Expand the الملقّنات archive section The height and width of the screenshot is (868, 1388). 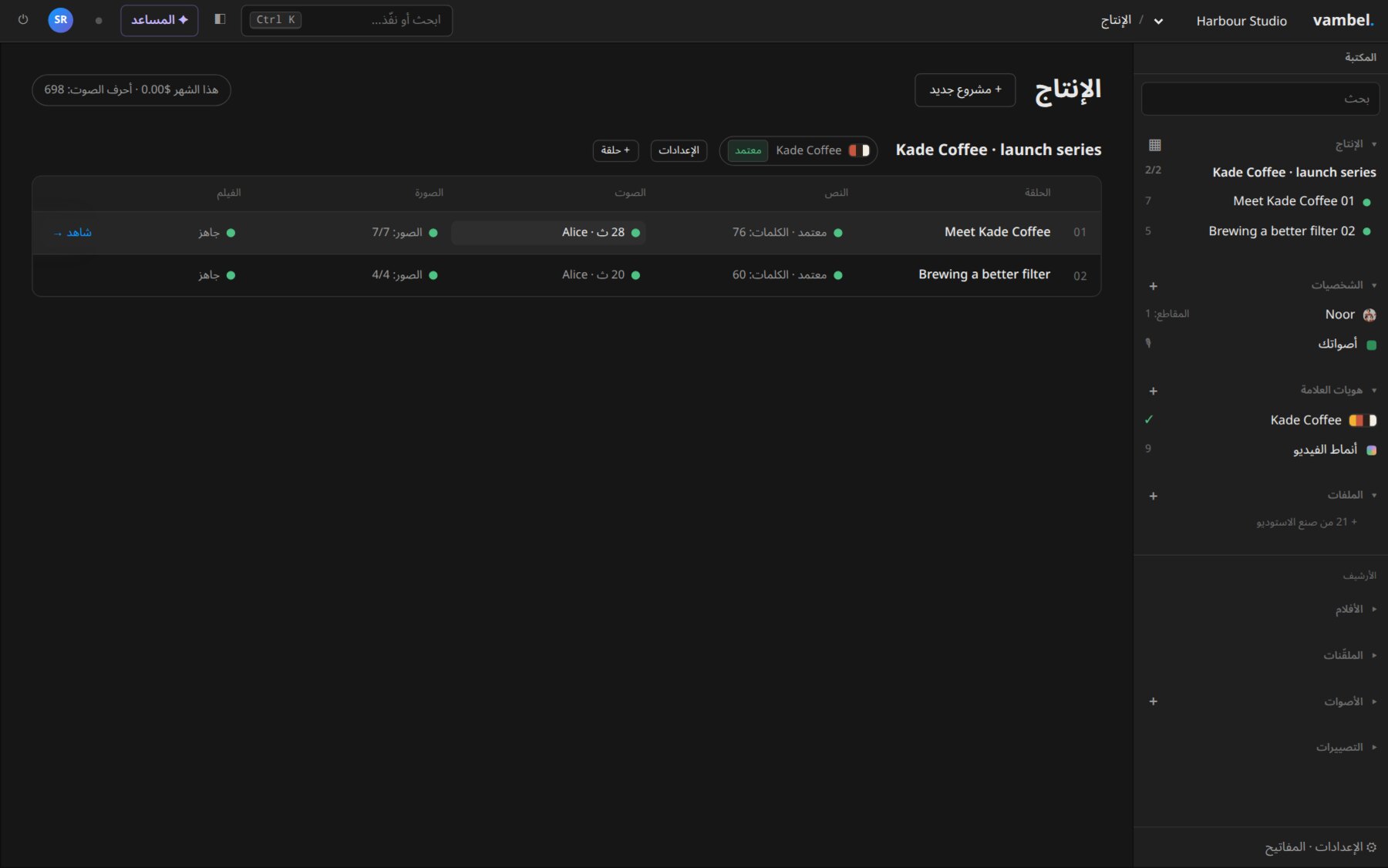click(x=1350, y=655)
